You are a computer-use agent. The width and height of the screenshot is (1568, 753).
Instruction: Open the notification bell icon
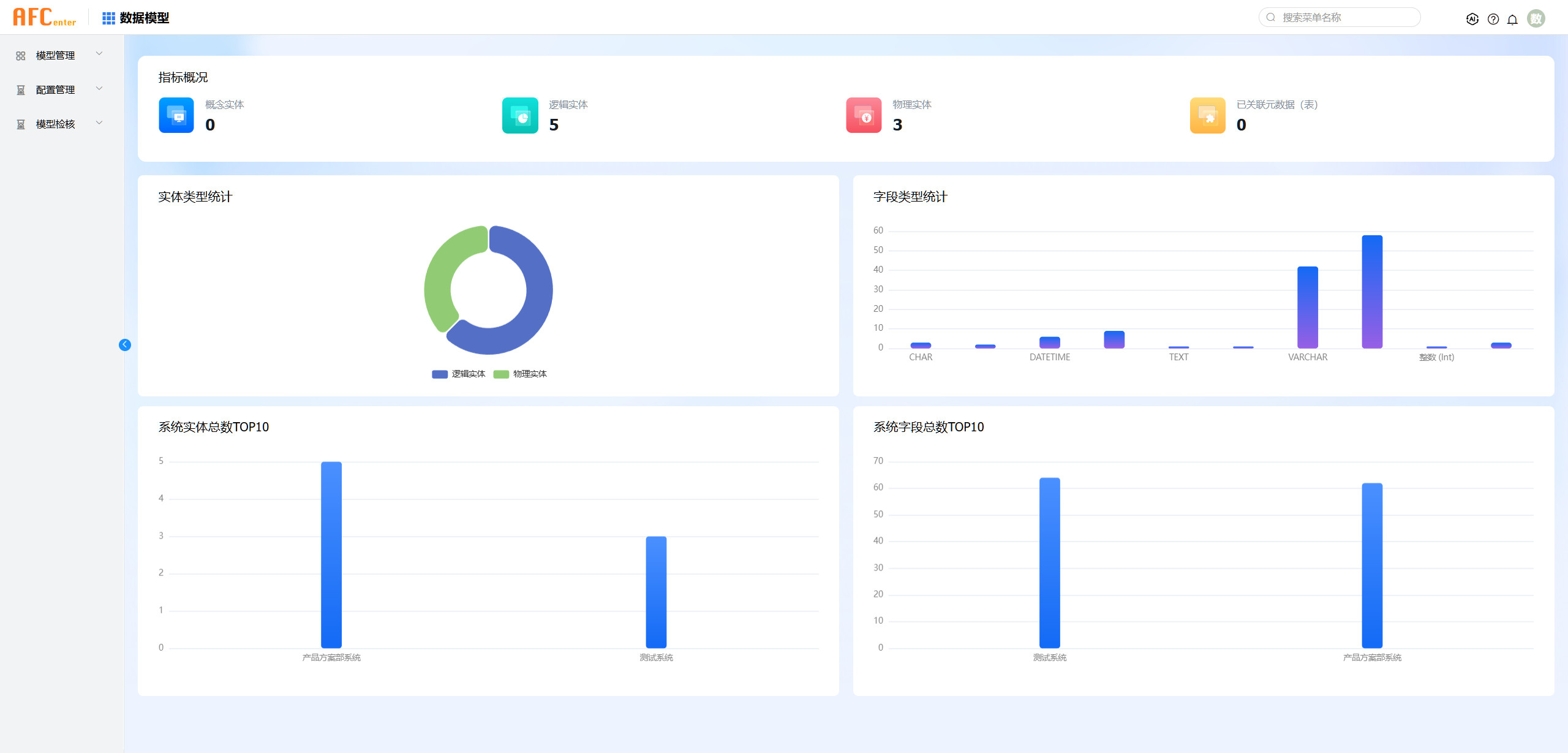[1512, 19]
